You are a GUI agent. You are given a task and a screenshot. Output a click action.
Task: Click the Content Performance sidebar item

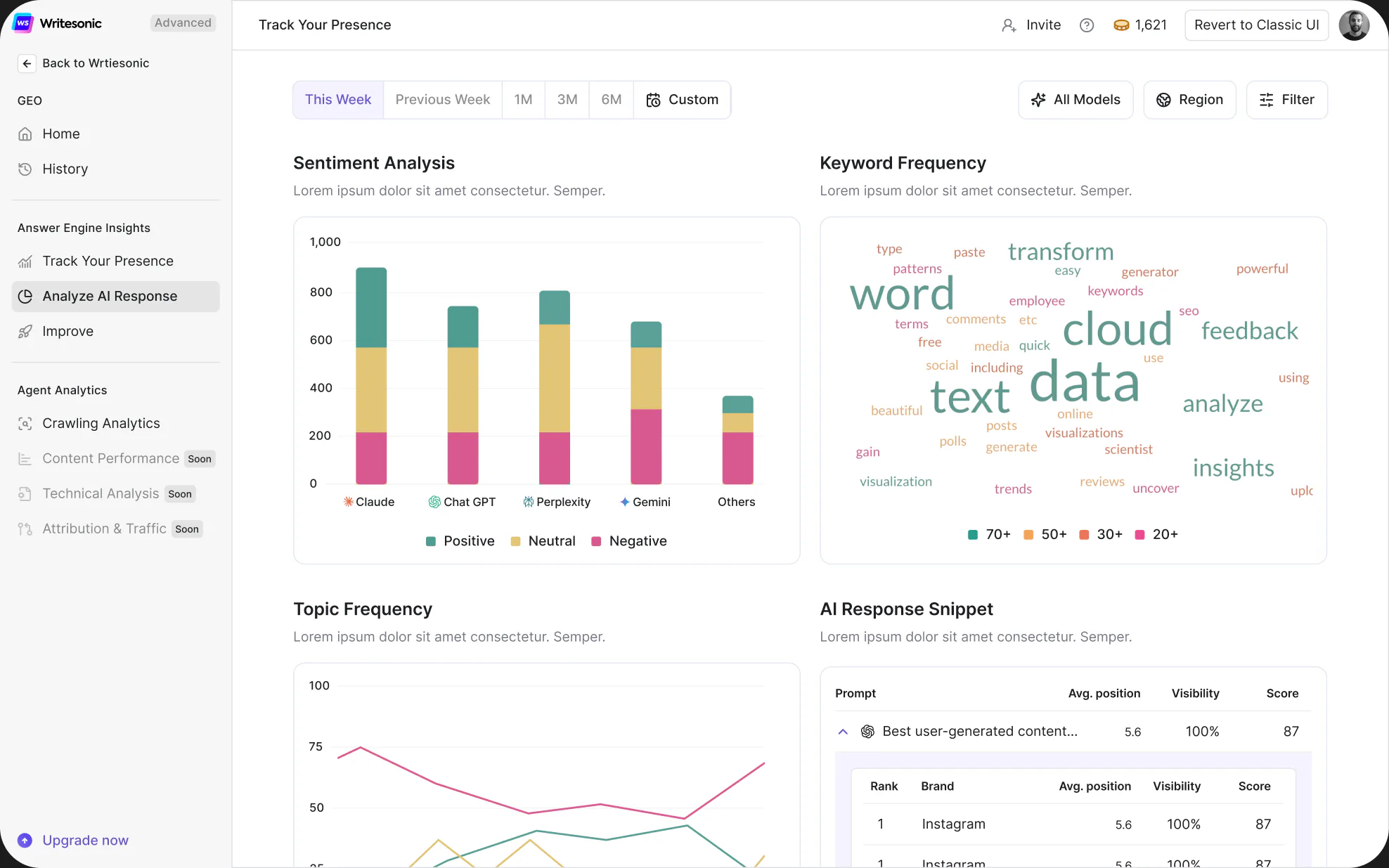click(x=116, y=458)
